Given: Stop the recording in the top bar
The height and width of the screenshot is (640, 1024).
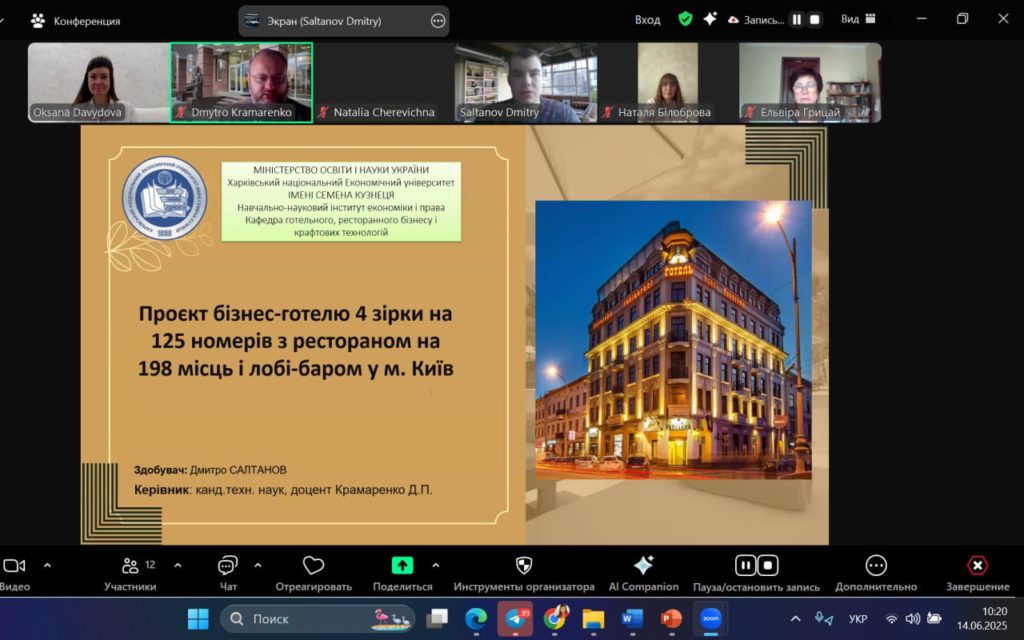Looking at the screenshot, I should pyautogui.click(x=815, y=19).
